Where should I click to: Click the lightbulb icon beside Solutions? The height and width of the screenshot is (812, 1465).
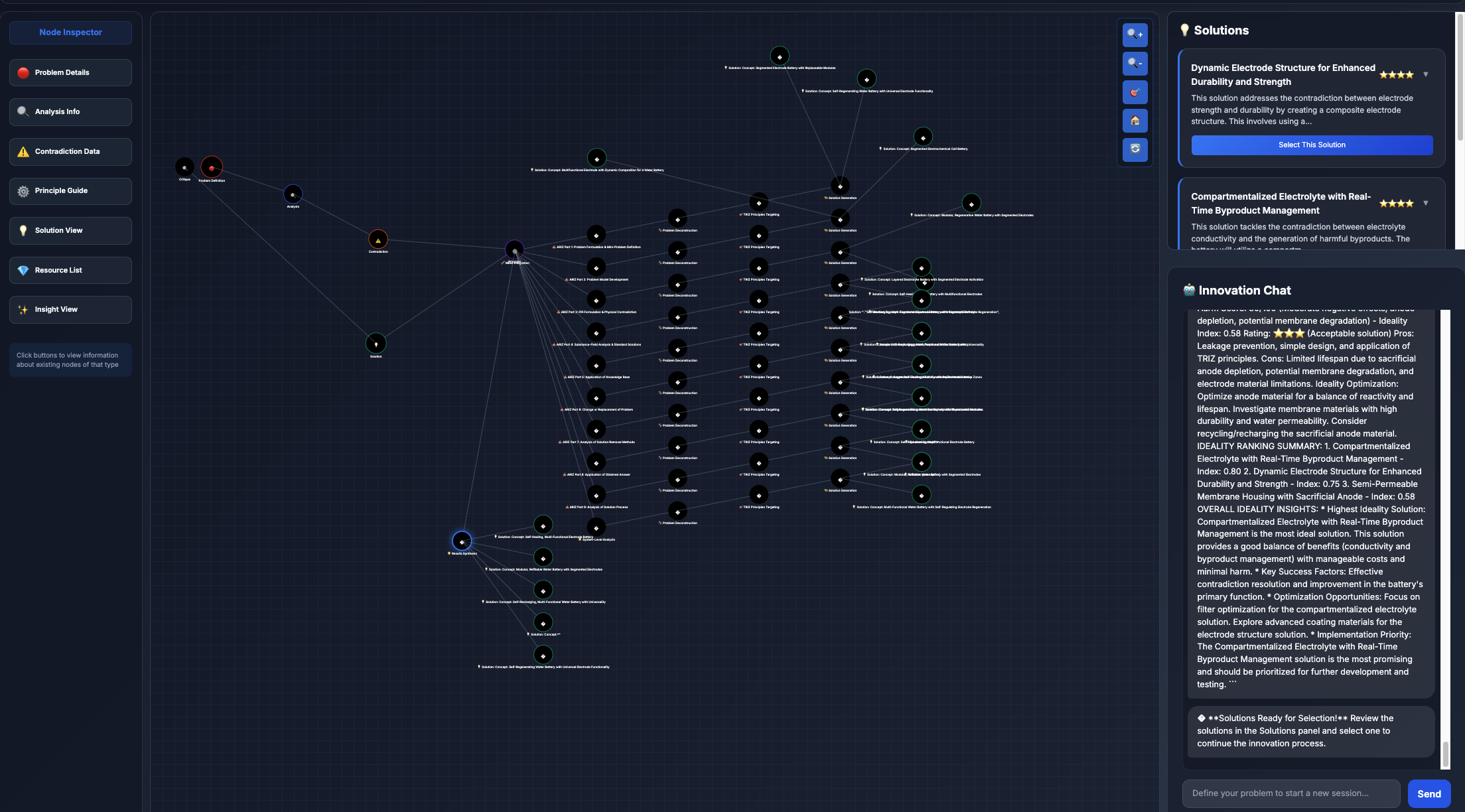click(1184, 30)
